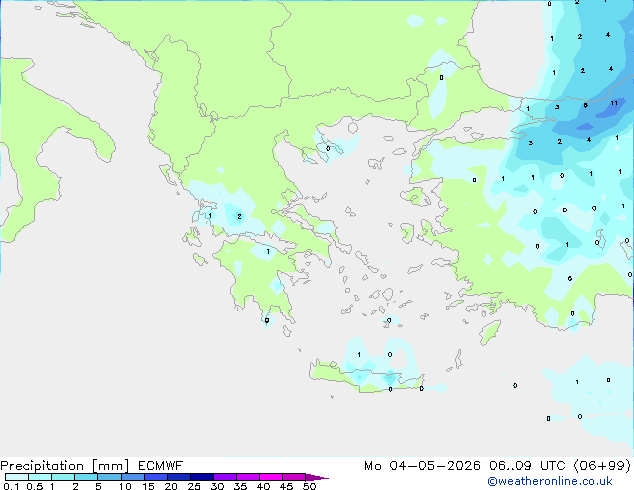The height and width of the screenshot is (490, 634).
Task: Click the 15–20 mm legend color swatch
Action: (x=155, y=477)
